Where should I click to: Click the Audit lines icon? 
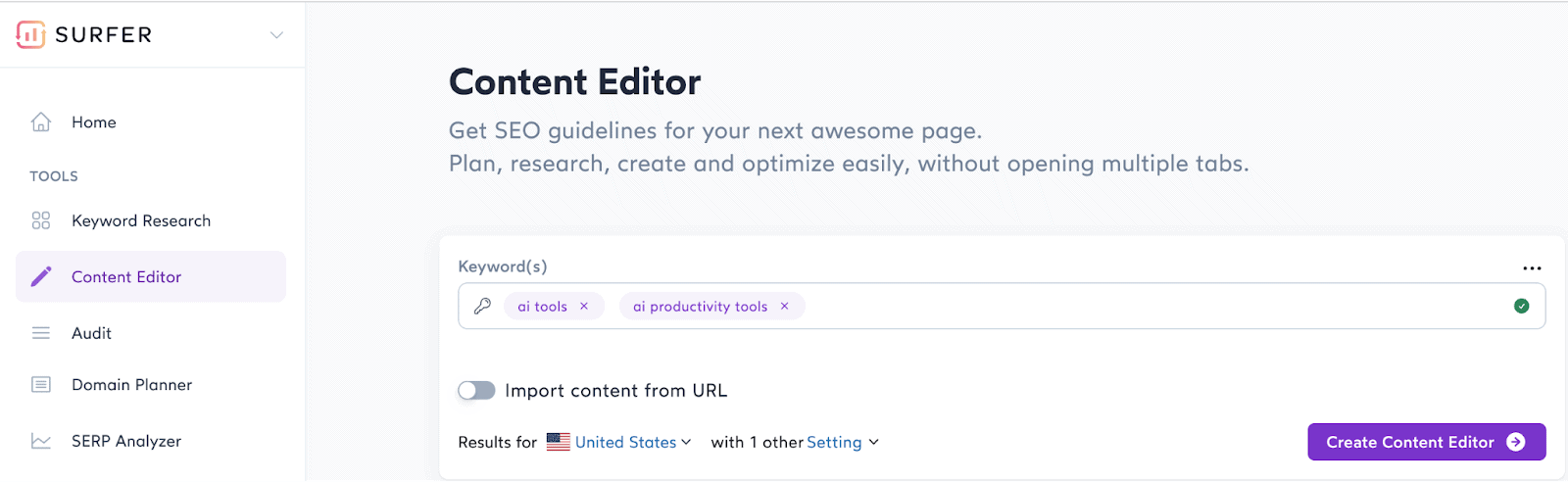point(41,333)
